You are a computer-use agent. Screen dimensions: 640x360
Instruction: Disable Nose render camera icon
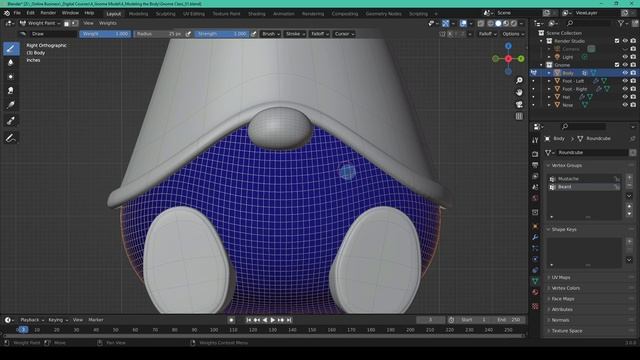(x=633, y=105)
